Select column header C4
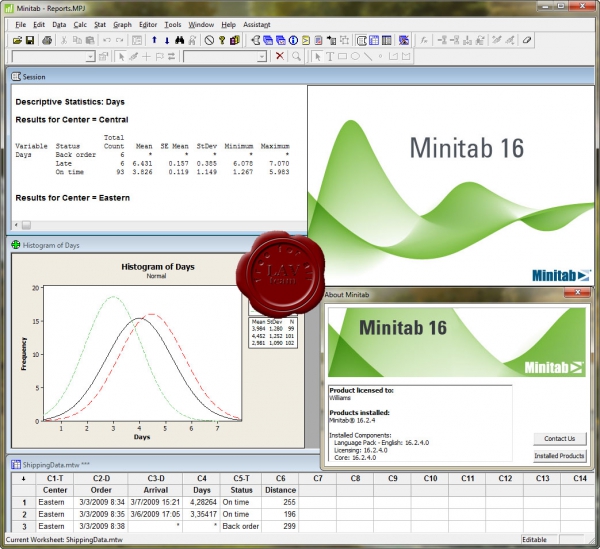The image size is (600, 549). (x=202, y=478)
